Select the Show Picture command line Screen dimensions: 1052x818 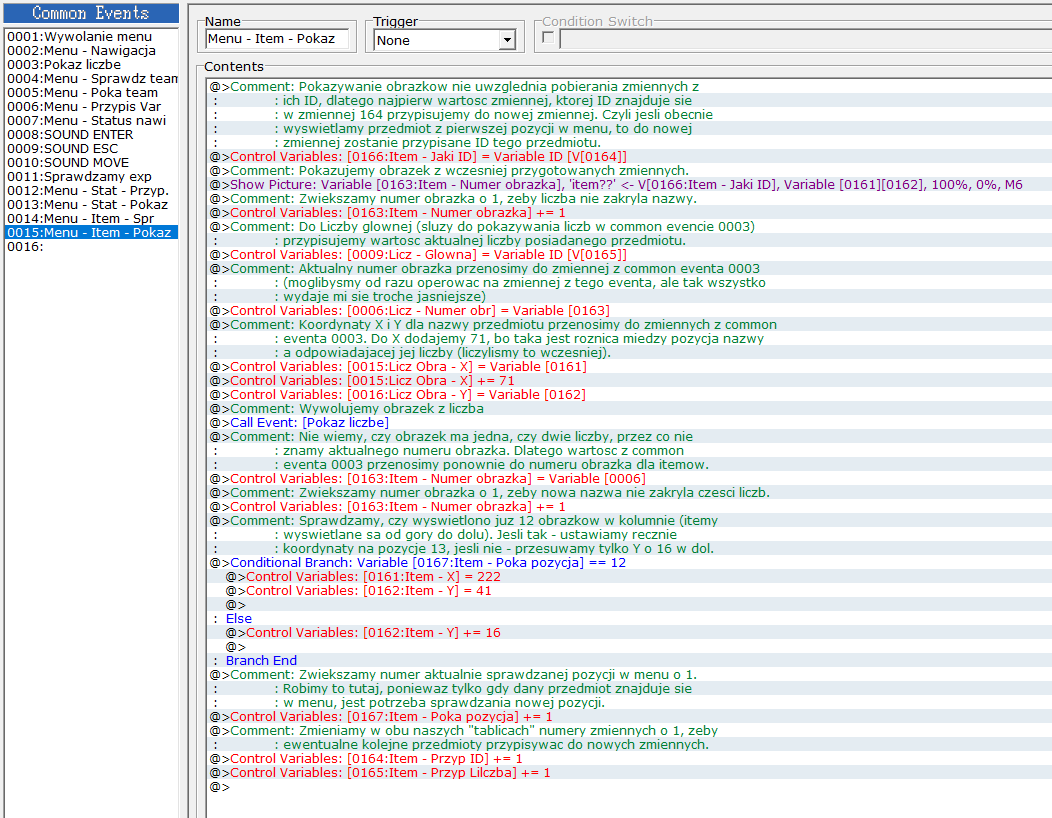(x=629, y=185)
